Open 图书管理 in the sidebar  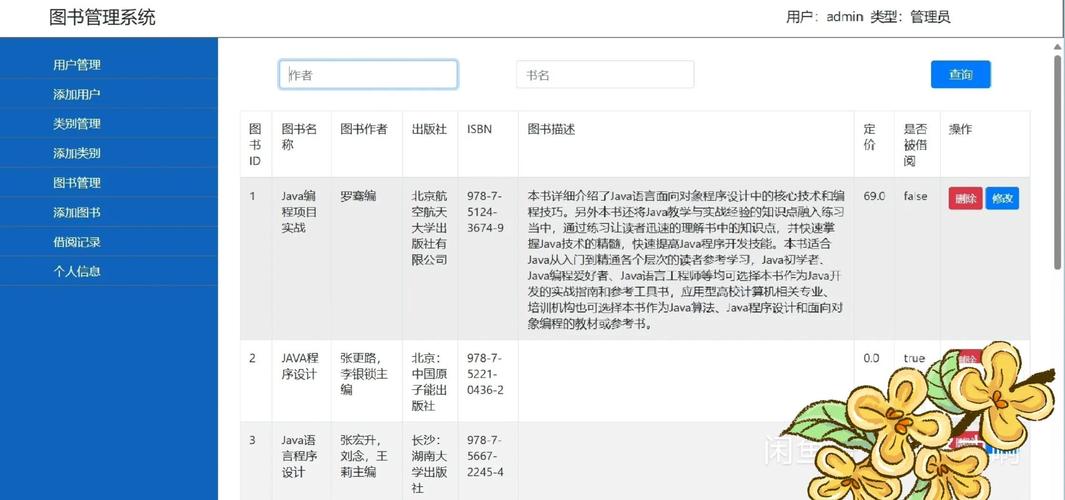77,183
